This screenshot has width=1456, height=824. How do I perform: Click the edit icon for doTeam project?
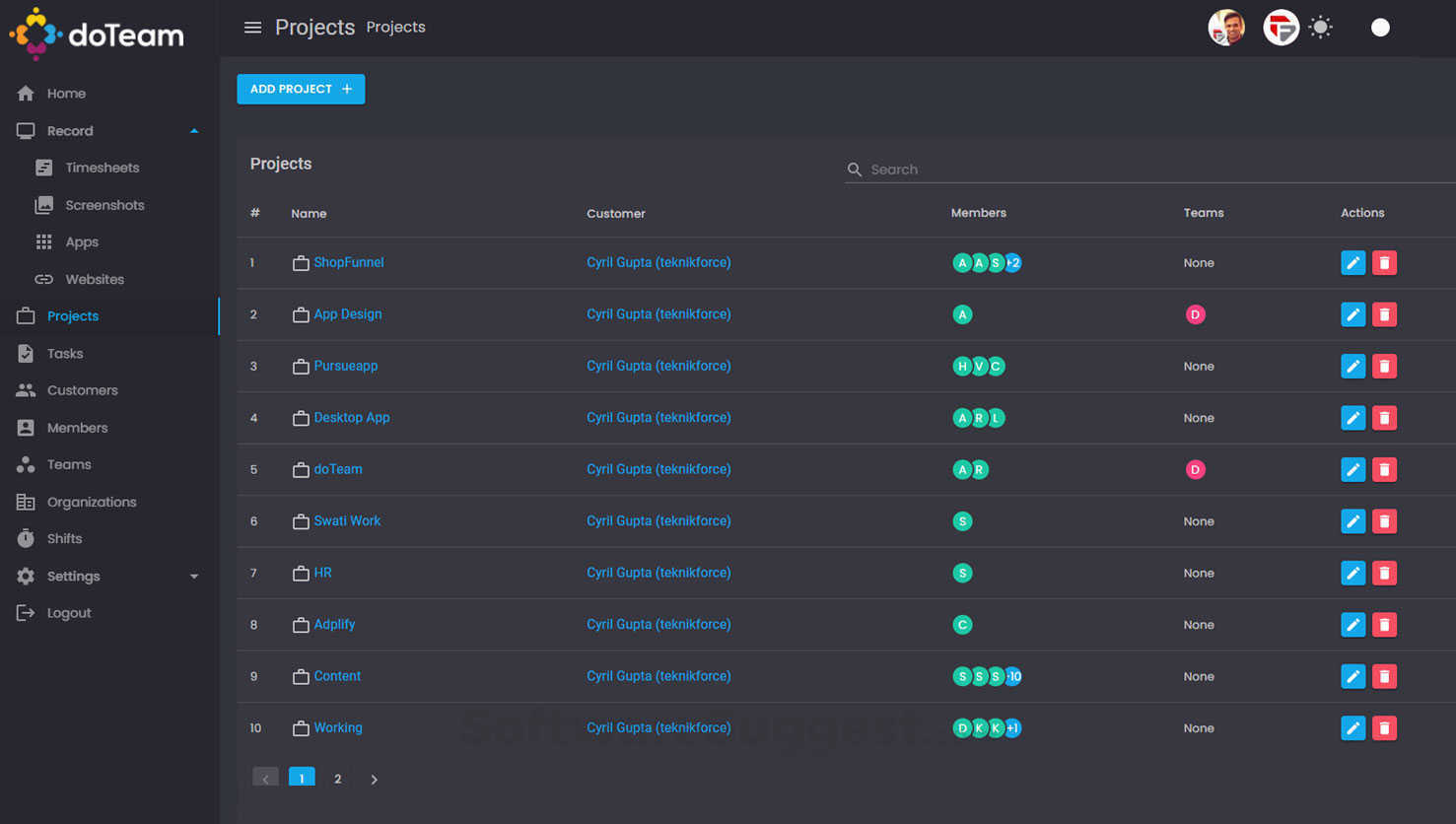click(1352, 470)
